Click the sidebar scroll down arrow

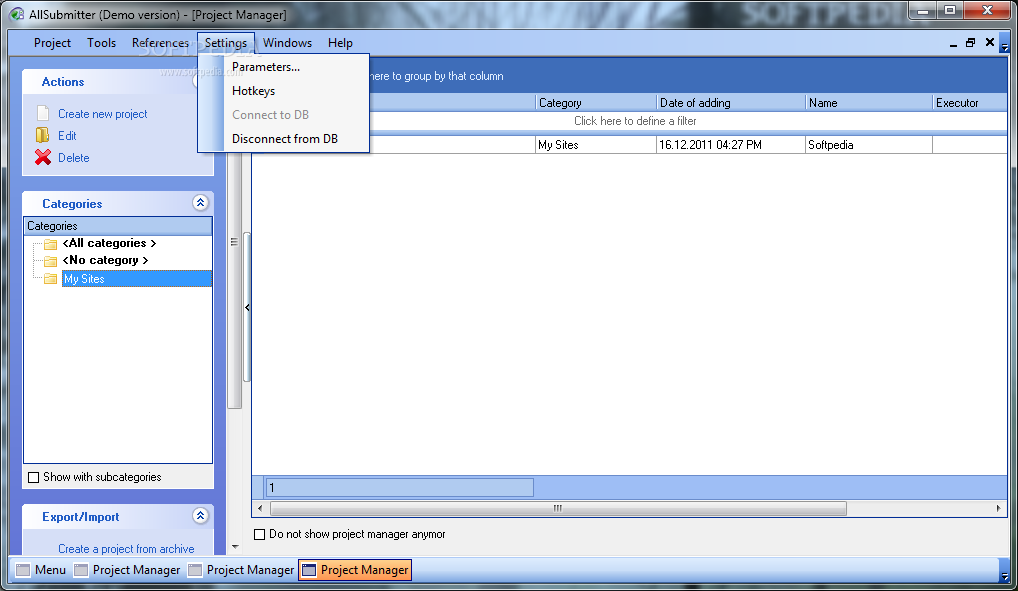tap(235, 547)
